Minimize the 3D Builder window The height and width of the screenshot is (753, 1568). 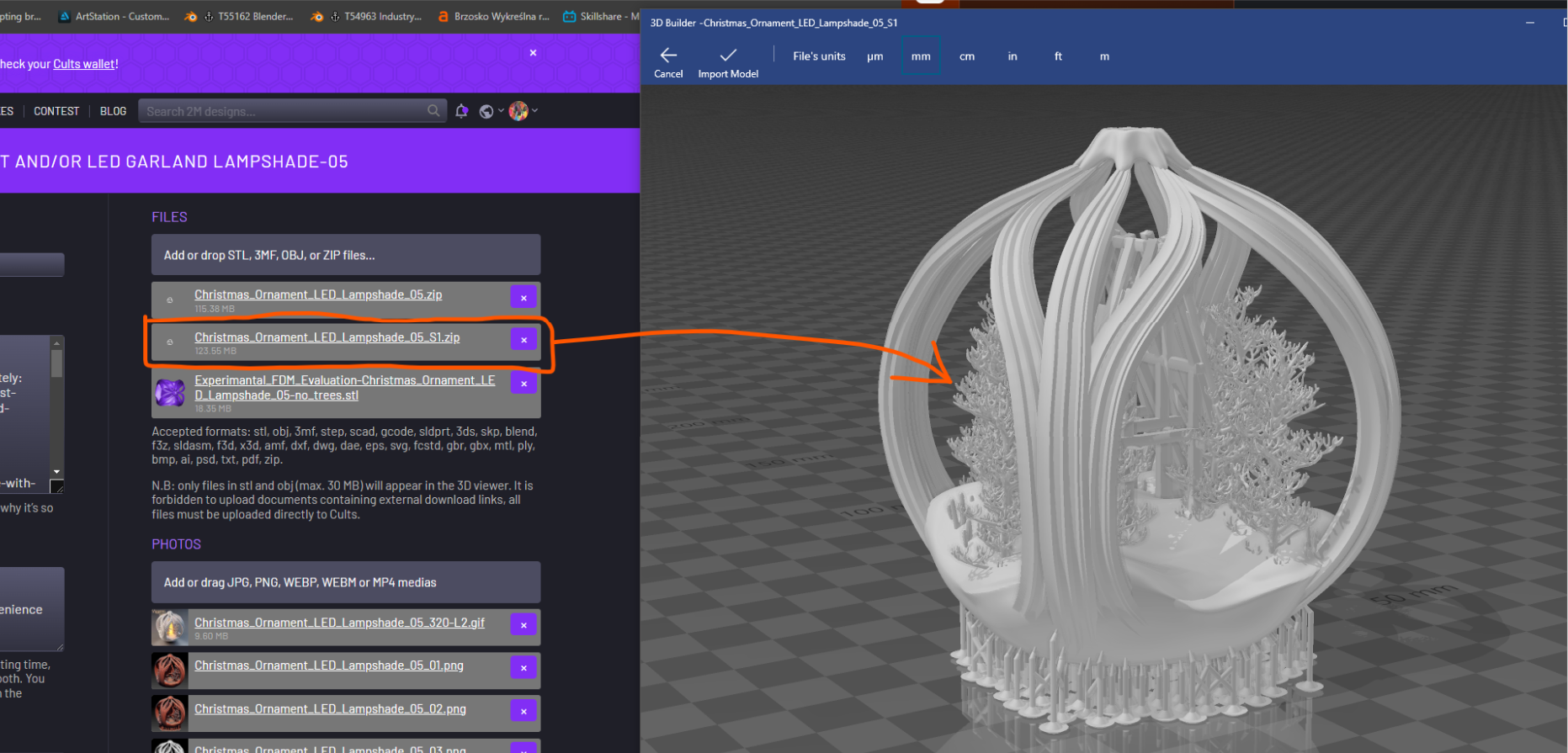tap(1530, 23)
